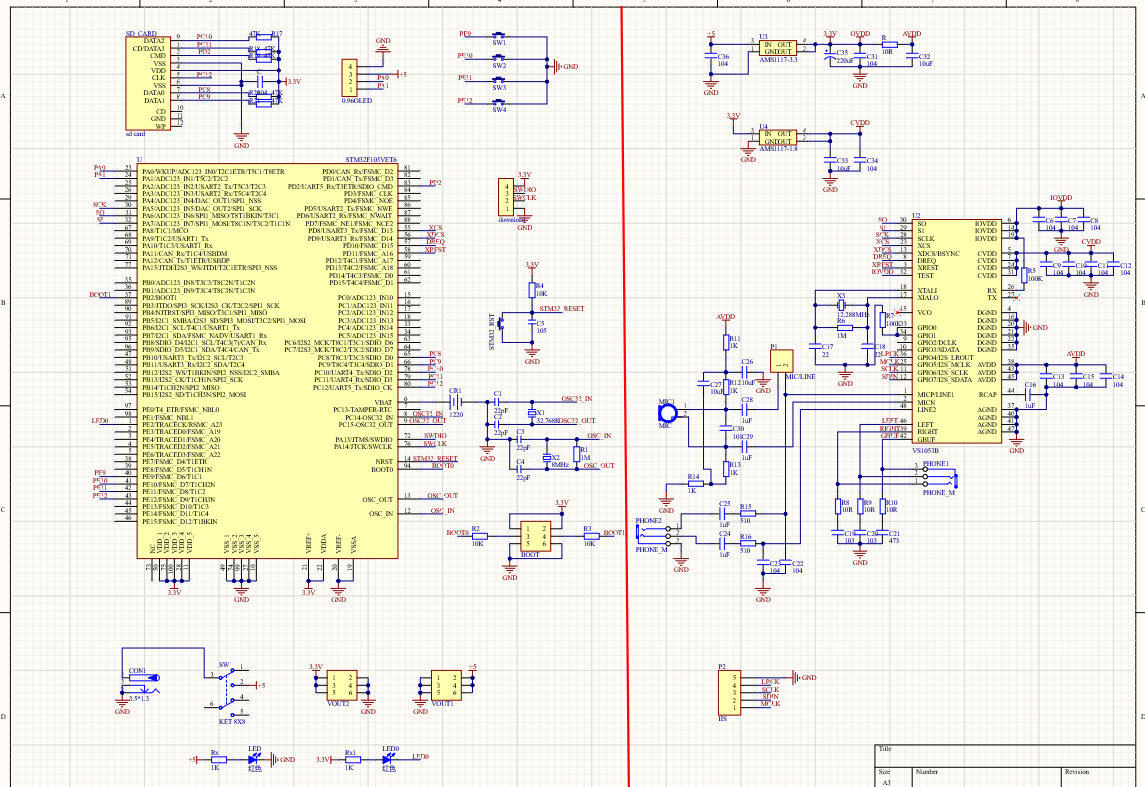Screen dimensions: 1145x787
Task: Click resistor Rx1 1K
Action: [x=351, y=759]
